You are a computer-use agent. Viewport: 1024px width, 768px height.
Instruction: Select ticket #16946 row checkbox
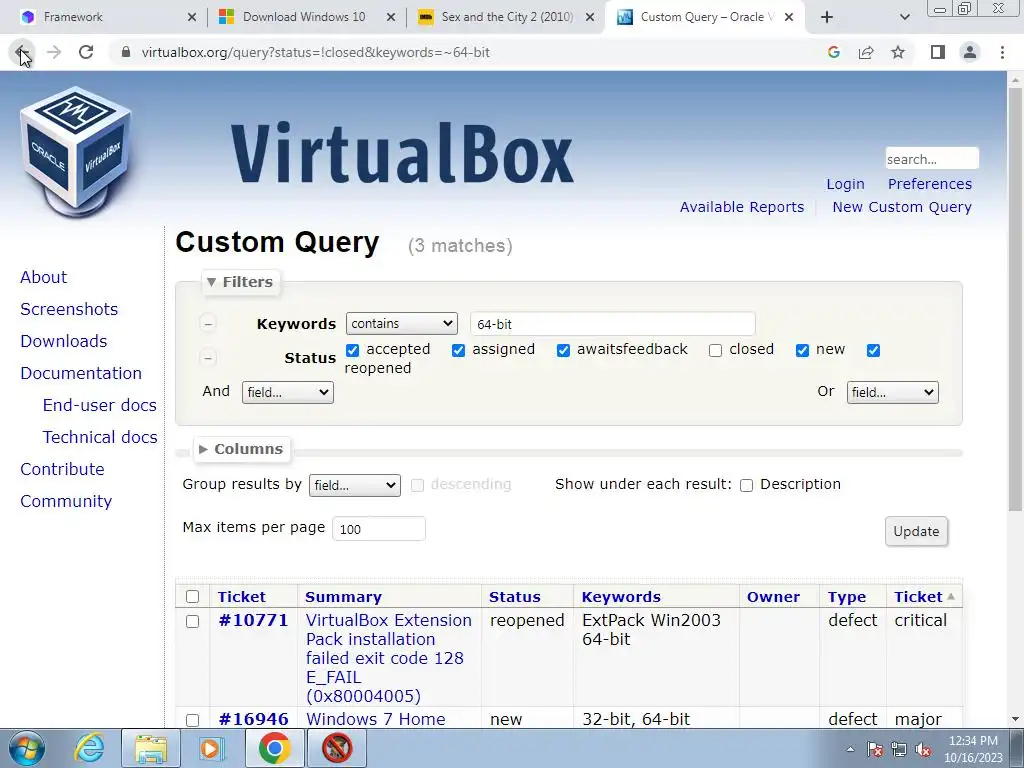[192, 720]
